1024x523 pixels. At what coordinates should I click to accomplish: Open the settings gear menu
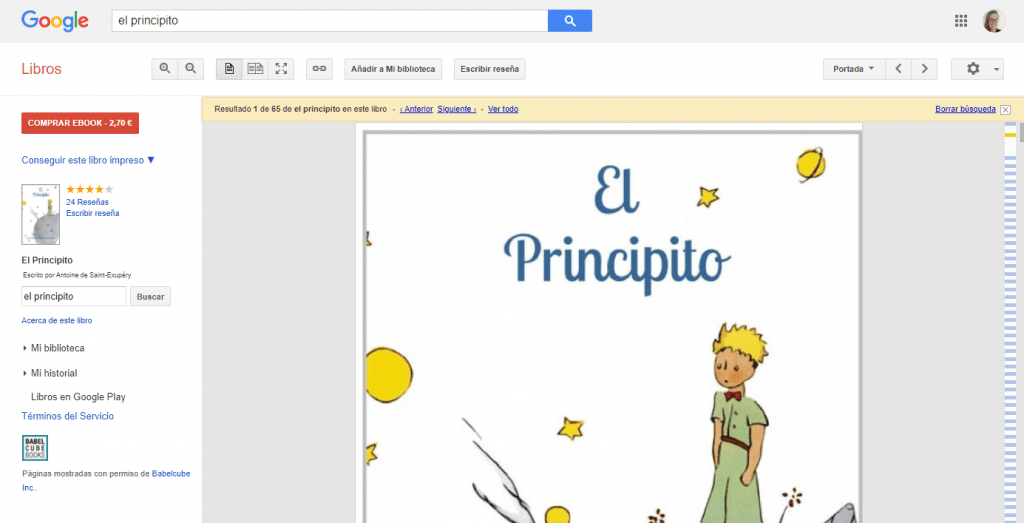977,69
